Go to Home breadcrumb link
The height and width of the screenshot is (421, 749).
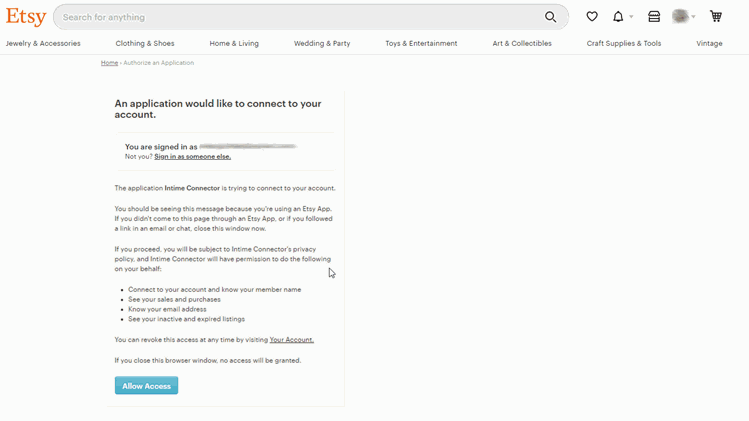coord(109,63)
